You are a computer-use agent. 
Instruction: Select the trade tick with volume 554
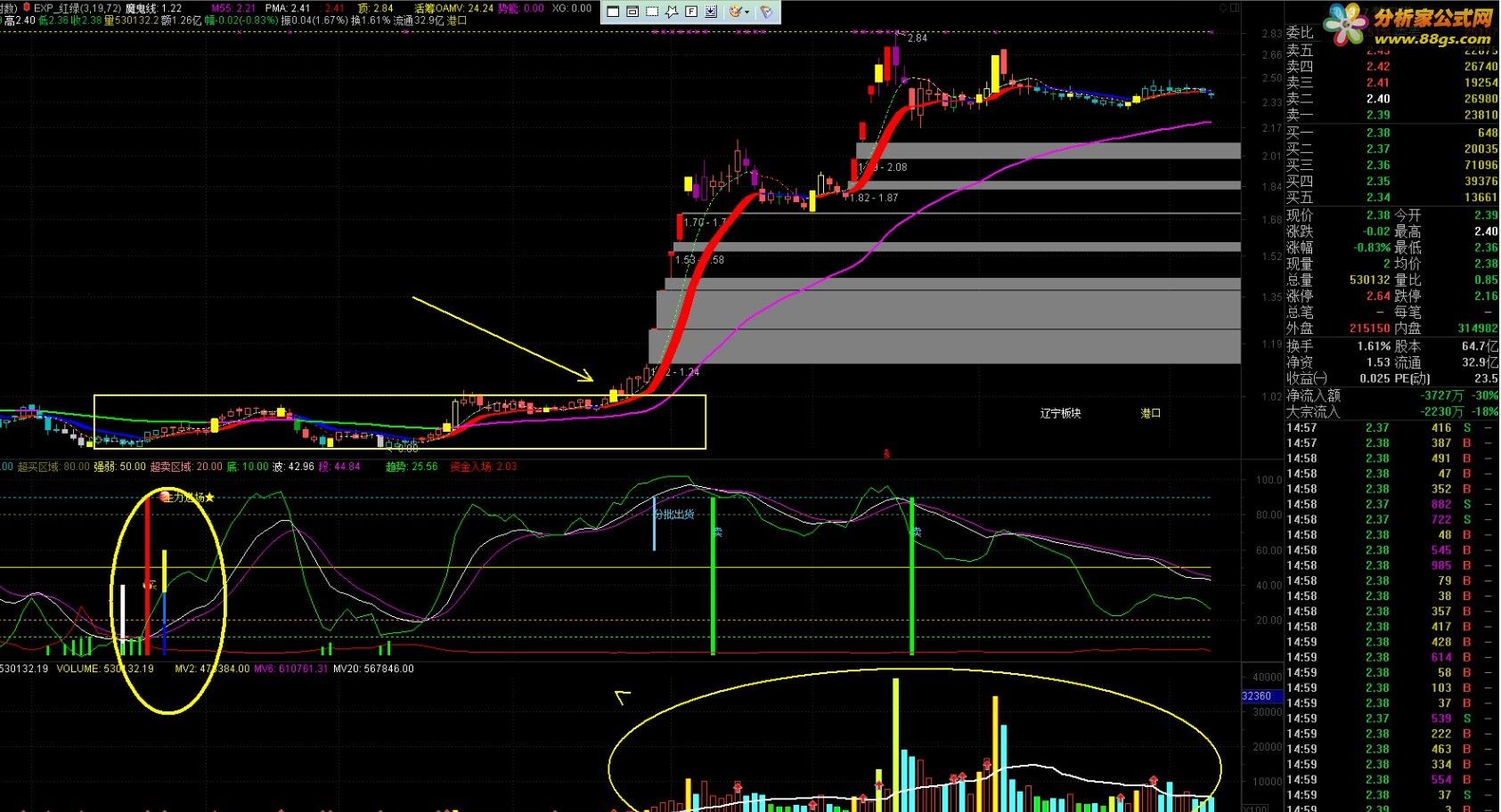pos(1391,779)
